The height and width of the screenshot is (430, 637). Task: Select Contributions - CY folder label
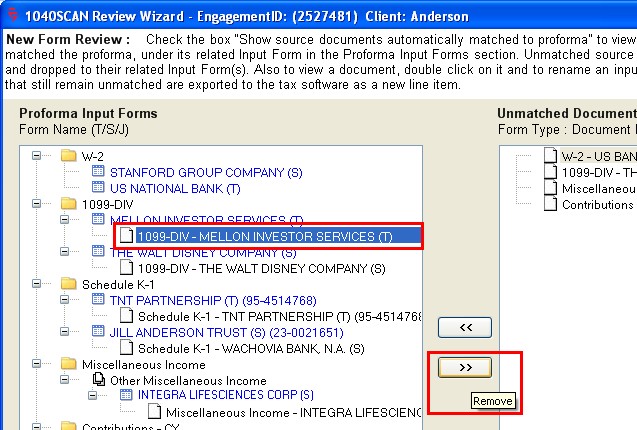[x=130, y=427]
